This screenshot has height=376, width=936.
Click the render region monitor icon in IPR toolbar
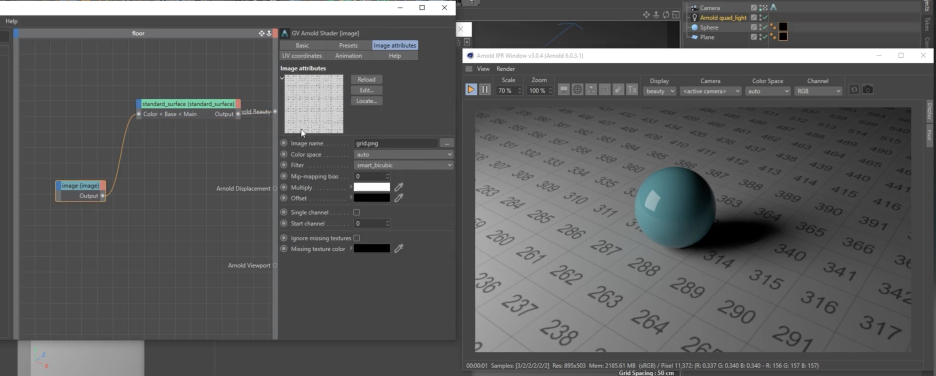pyautogui.click(x=564, y=90)
